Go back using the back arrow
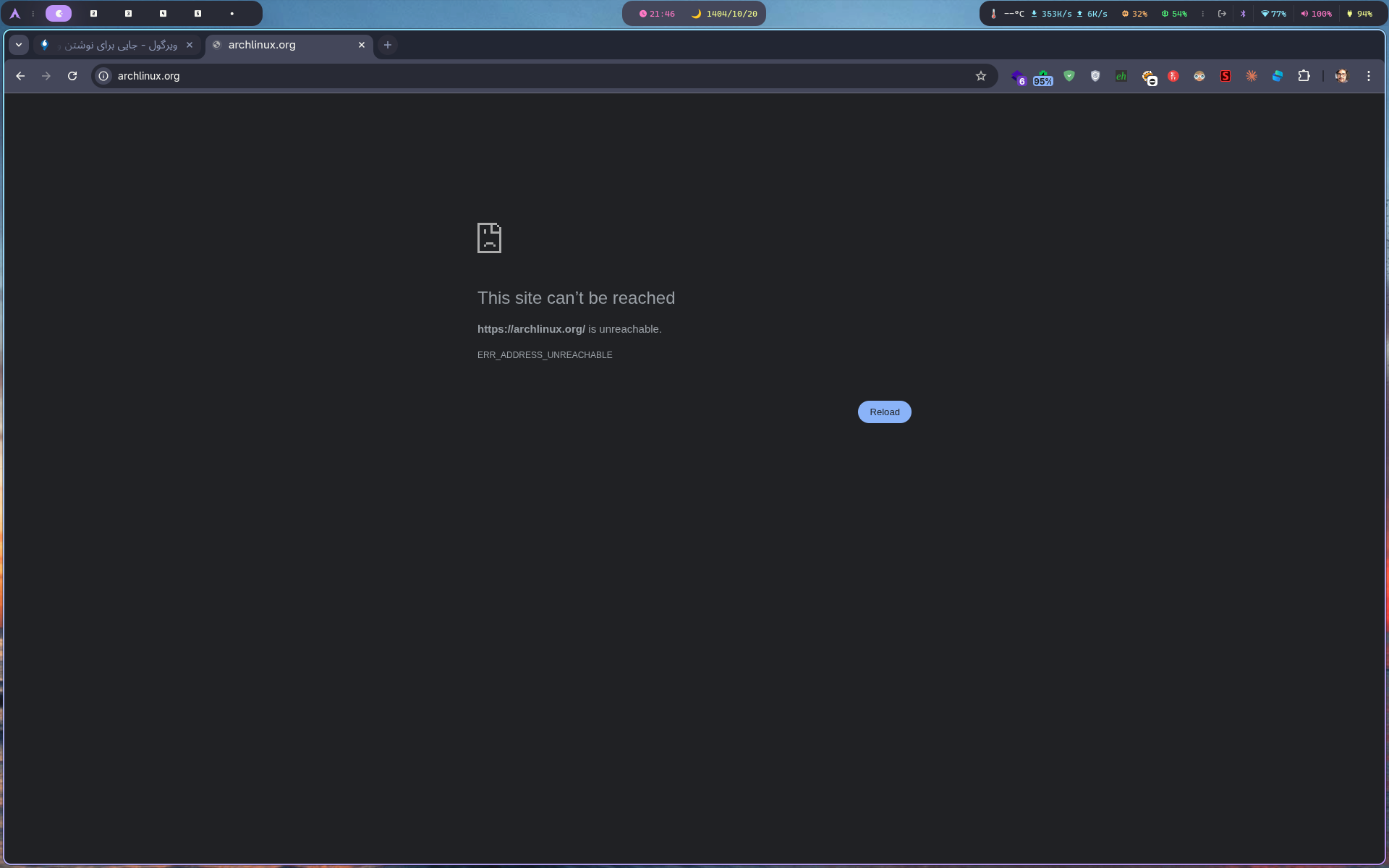 [20, 76]
